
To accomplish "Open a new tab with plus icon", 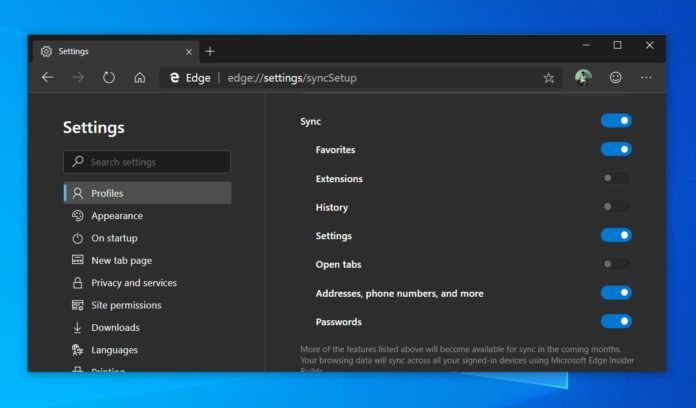I will 210,51.
